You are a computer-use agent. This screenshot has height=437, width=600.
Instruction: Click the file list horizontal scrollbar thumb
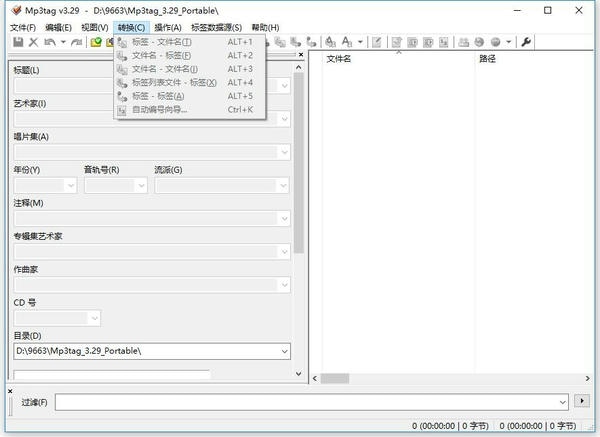point(335,378)
